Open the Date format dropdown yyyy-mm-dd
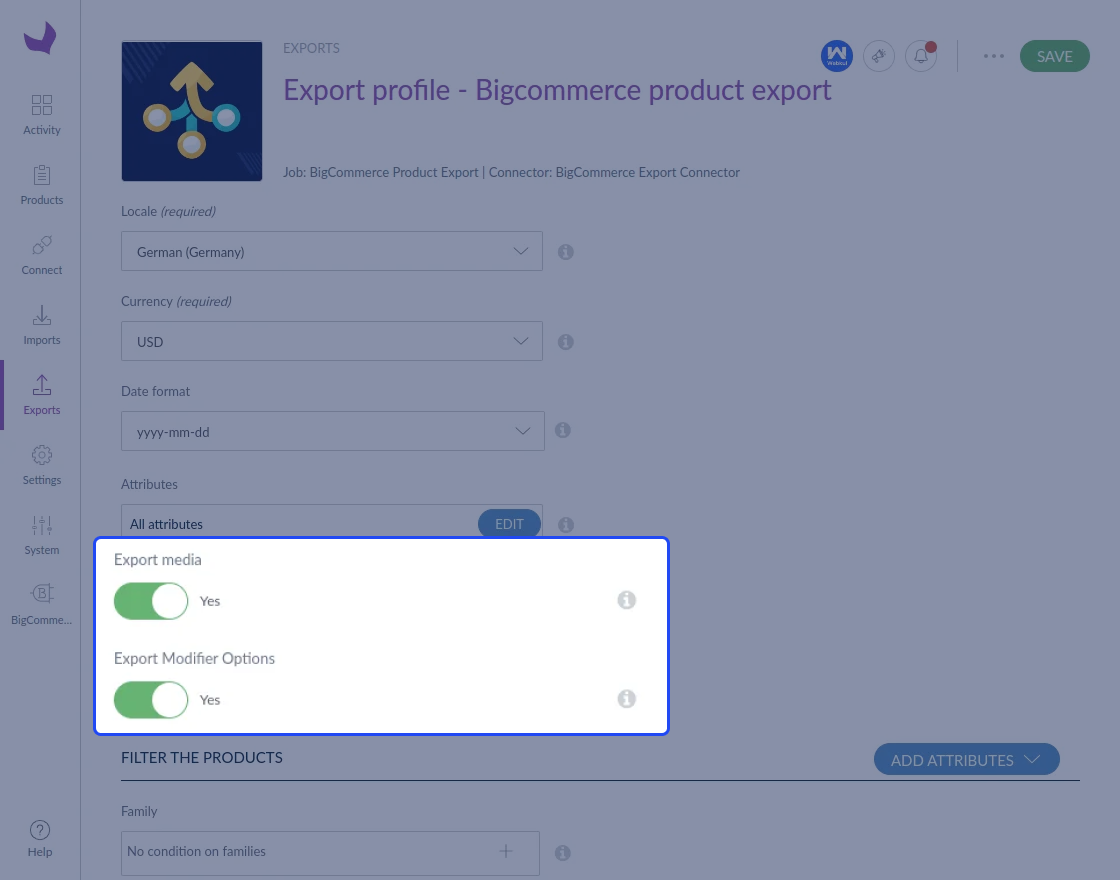This screenshot has width=1120, height=880. [x=333, y=431]
